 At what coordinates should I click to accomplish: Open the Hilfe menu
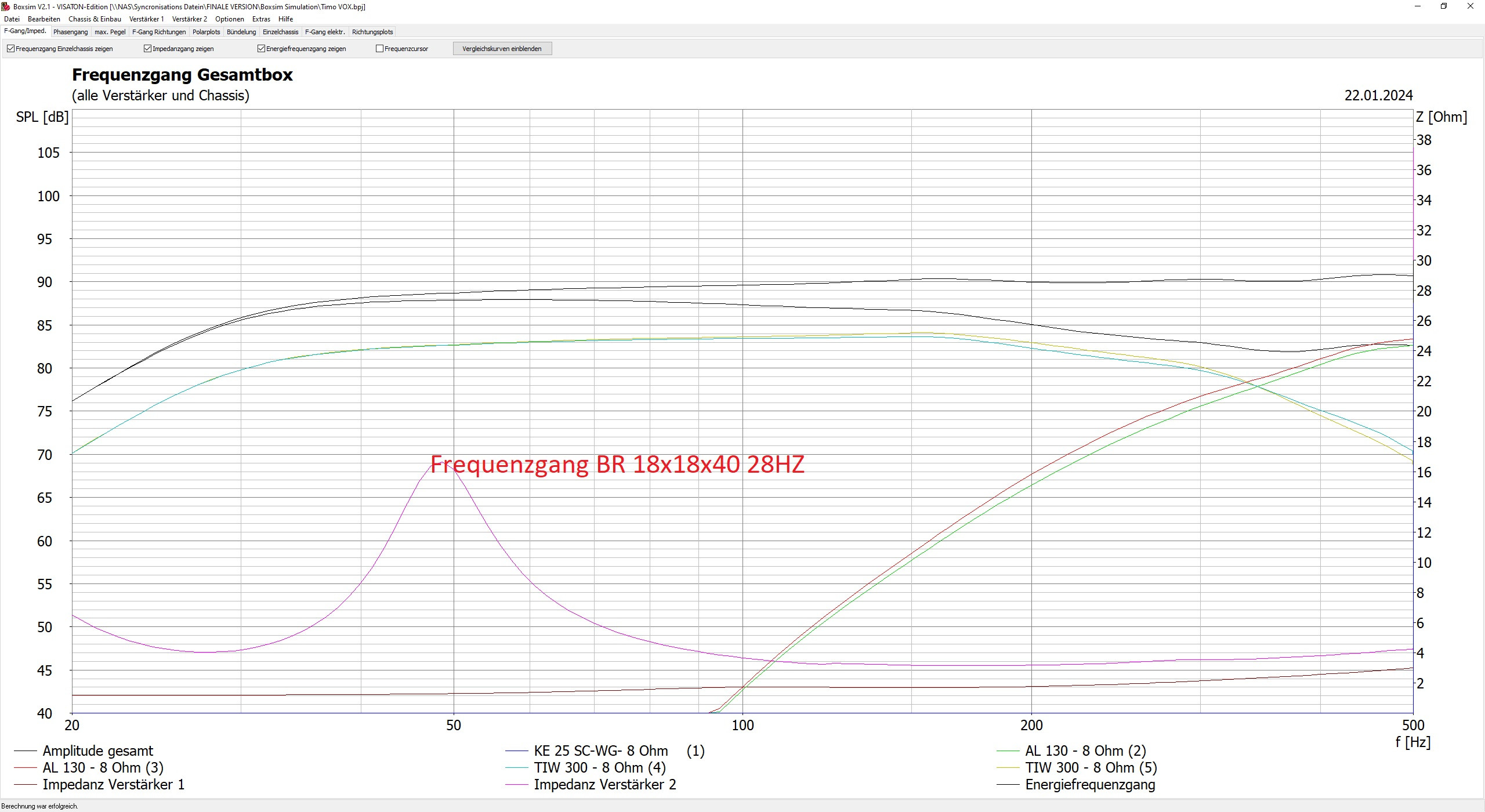click(x=285, y=19)
